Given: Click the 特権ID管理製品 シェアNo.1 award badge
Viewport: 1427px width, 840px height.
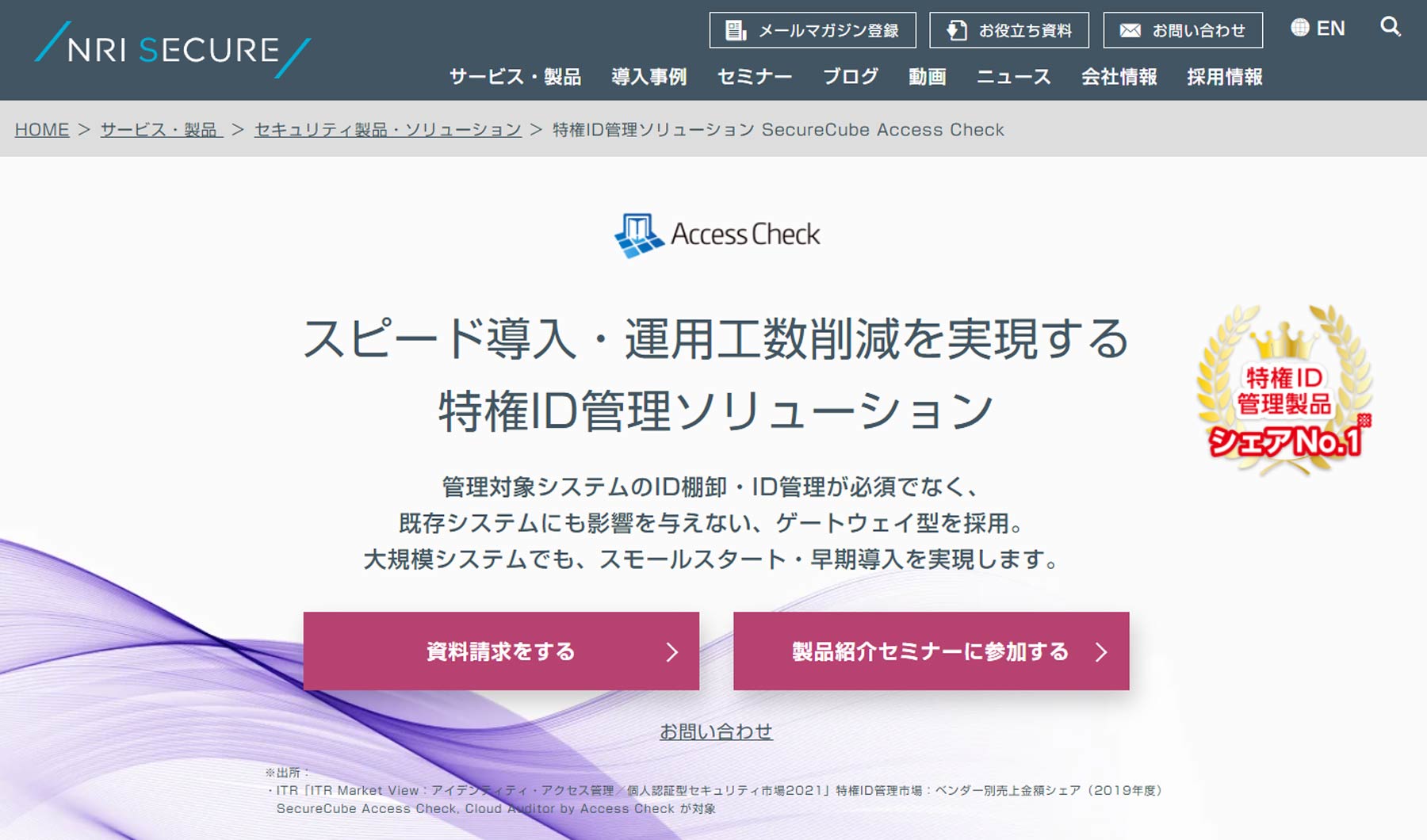Looking at the screenshot, I should point(1284,391).
